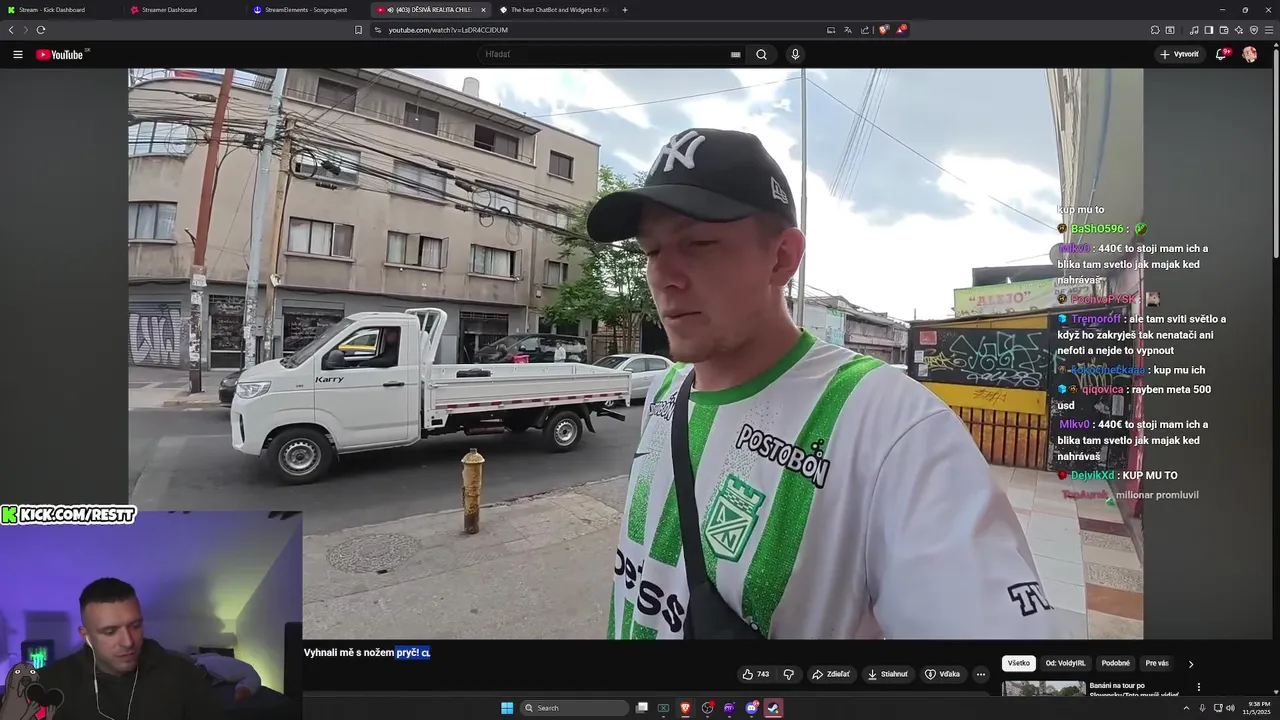Open the browser main hamburger menu
Image resolution: width=1280 pixels, height=720 pixels.
pos(1269,30)
